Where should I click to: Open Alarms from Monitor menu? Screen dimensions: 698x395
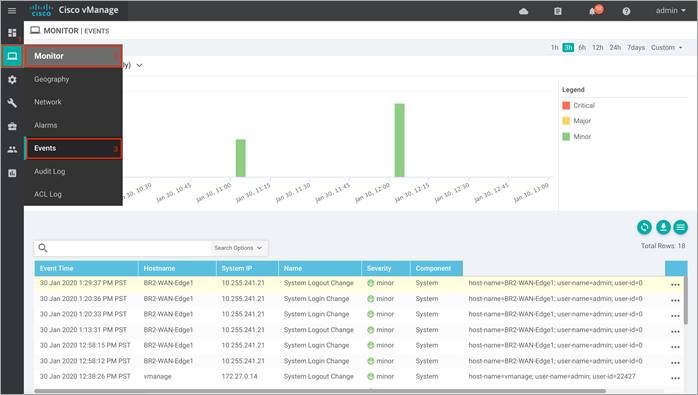(73, 125)
